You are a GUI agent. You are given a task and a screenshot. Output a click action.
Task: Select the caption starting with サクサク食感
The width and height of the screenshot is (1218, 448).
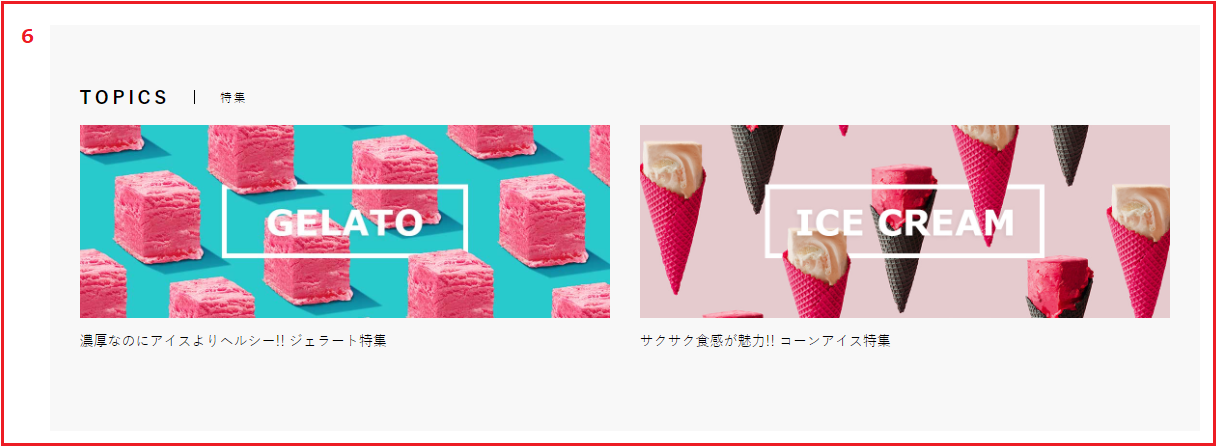tap(765, 341)
